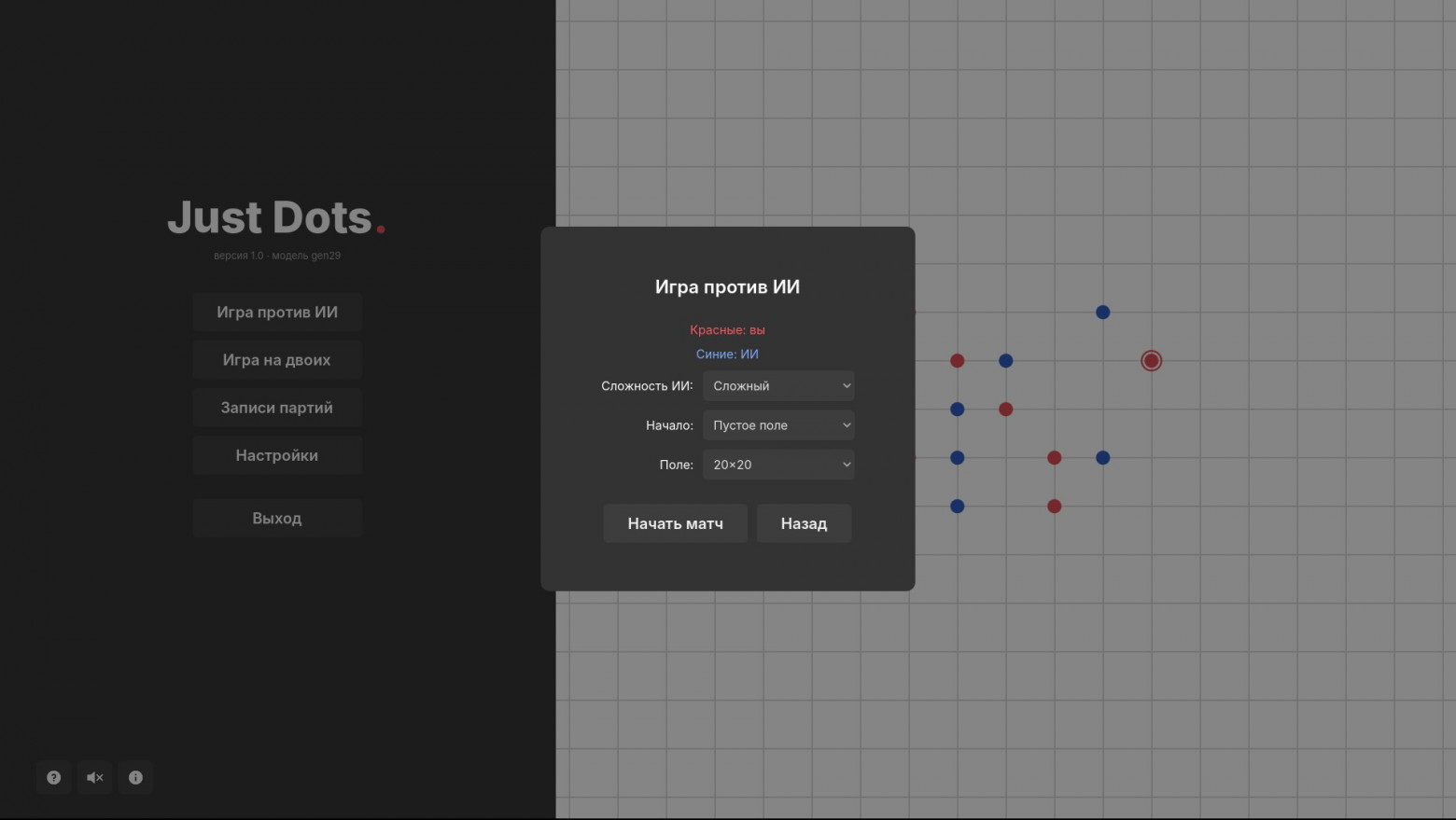This screenshot has height=820, width=1456.
Task: Open the Поле size dropdown
Action: click(778, 464)
